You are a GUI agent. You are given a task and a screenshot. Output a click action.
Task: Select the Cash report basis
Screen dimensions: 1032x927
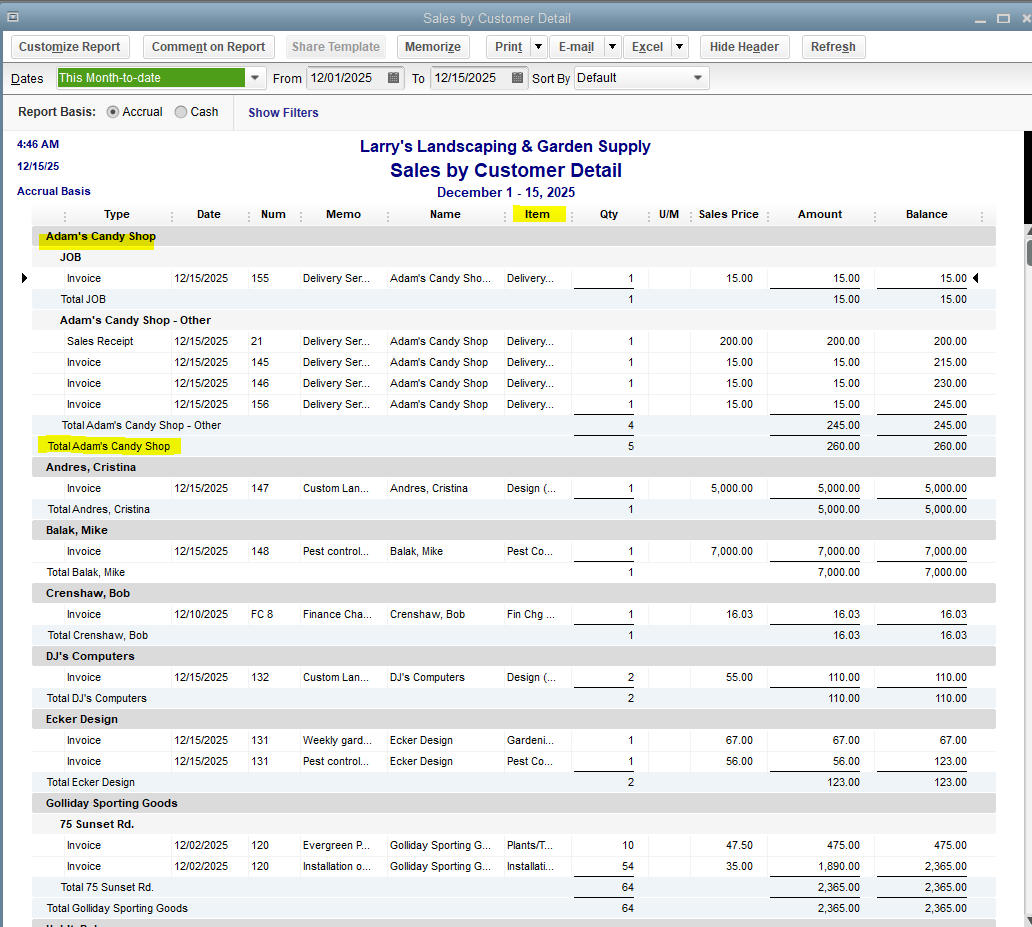tap(181, 112)
